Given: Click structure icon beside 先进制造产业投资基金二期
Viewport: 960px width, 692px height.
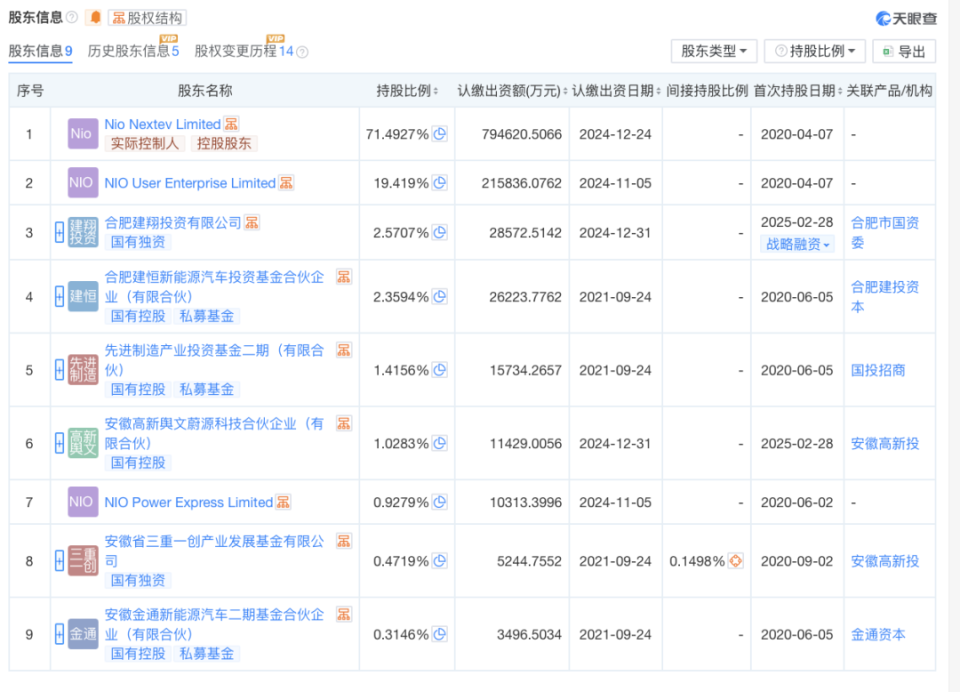Looking at the screenshot, I should click(x=343, y=350).
